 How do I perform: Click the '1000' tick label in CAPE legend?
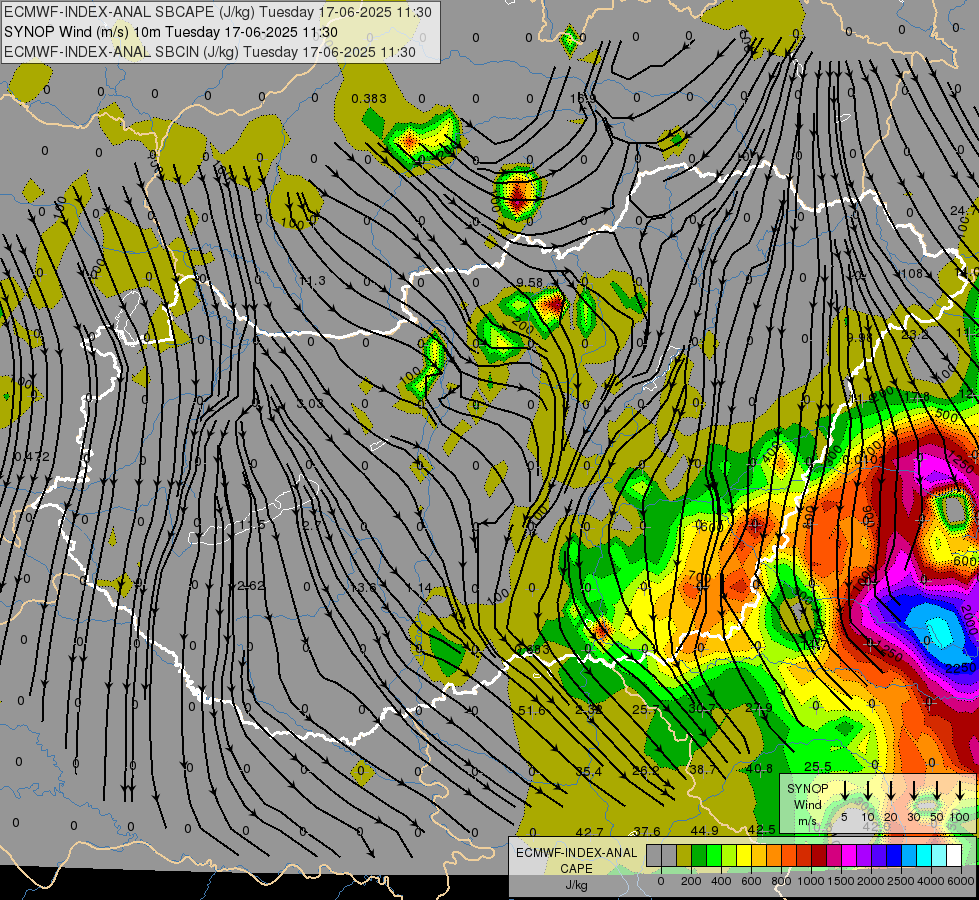[x=811, y=881]
